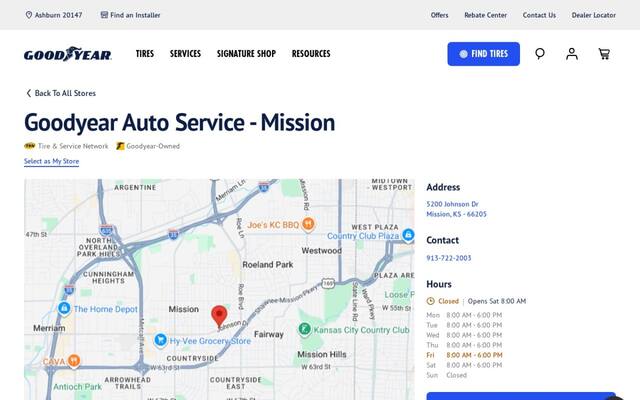The image size is (640, 400).
Task: Open the 5200 Johnson Dr address link
Action: tap(456, 209)
